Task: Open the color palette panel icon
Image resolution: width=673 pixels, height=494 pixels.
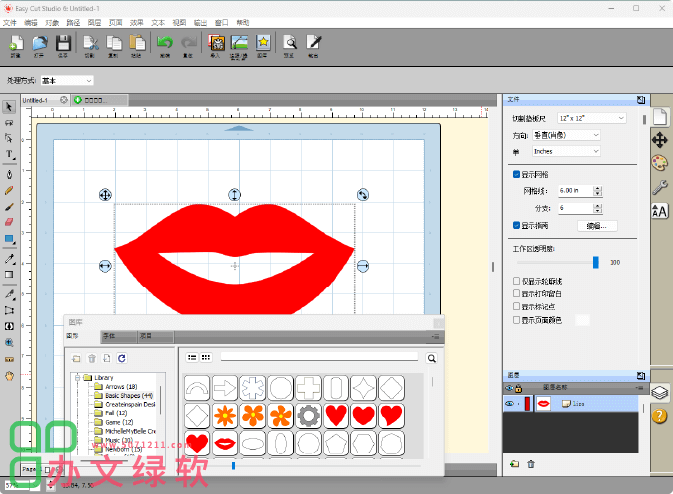Action: (x=660, y=163)
